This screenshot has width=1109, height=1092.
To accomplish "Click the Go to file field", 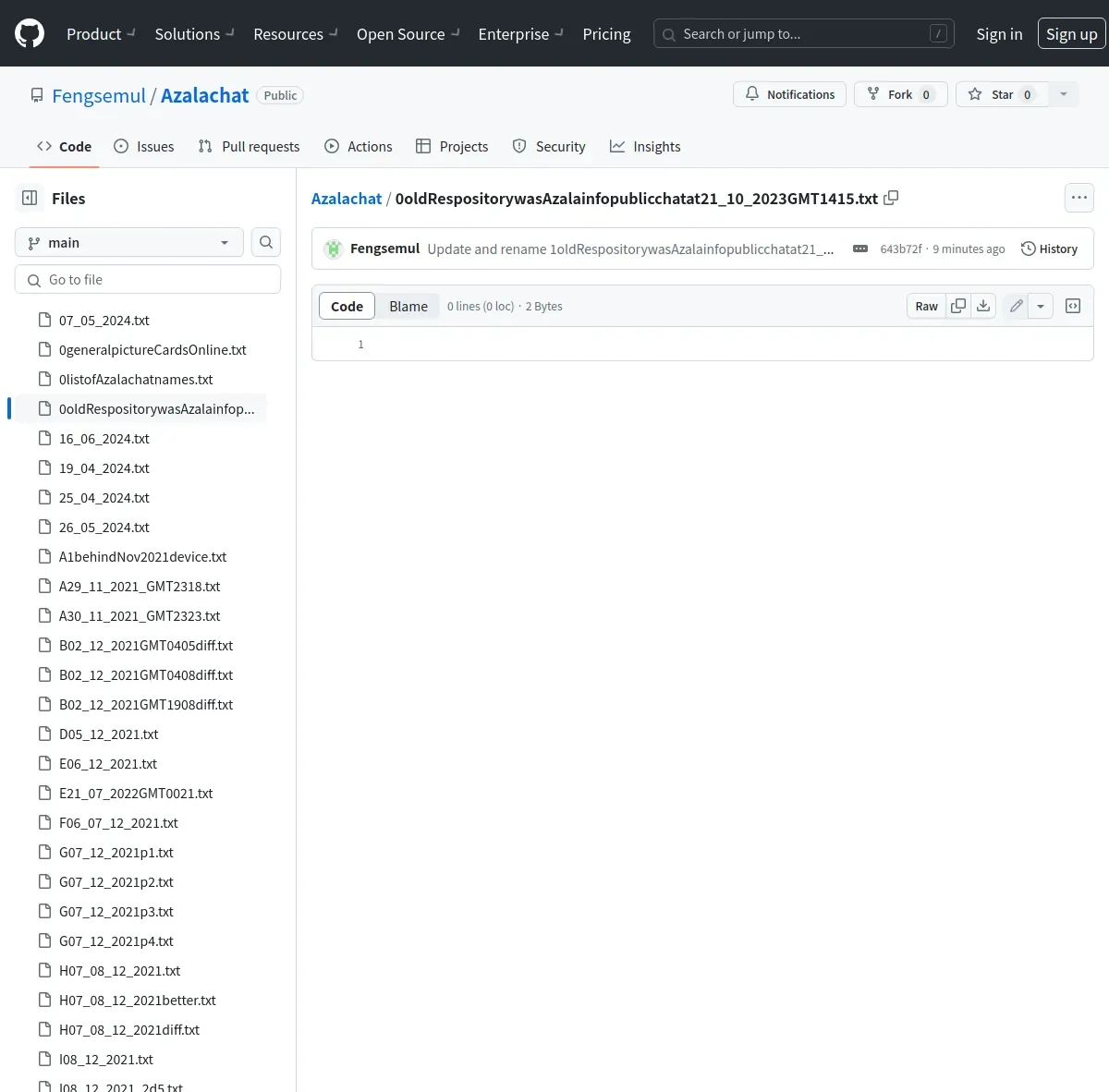I will pos(148,279).
